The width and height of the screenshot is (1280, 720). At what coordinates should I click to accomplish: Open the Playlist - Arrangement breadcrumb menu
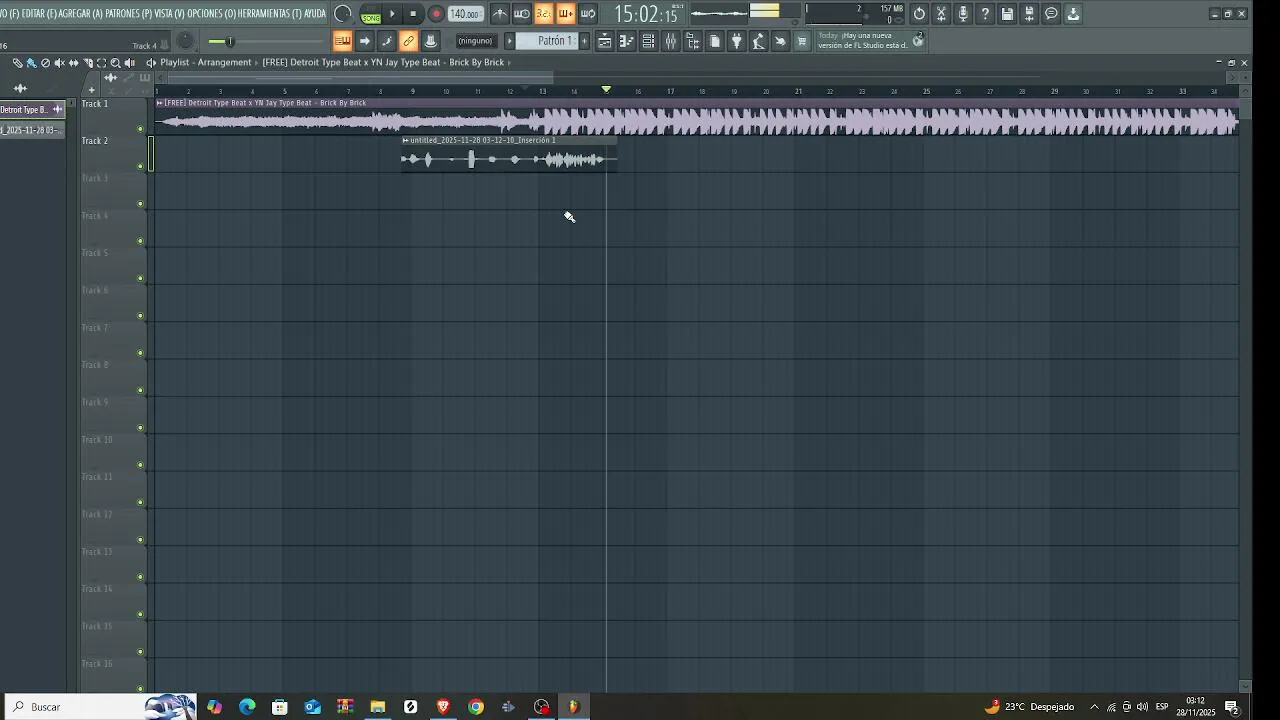point(206,63)
